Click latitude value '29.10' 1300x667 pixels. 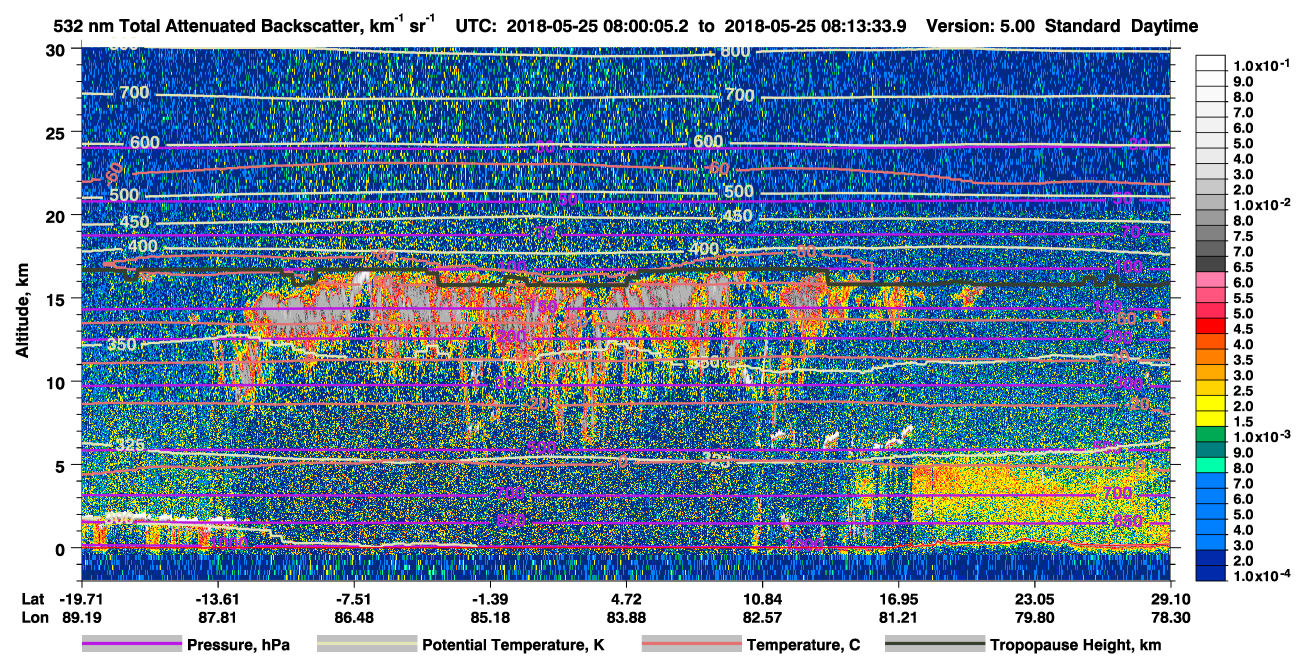point(1171,598)
